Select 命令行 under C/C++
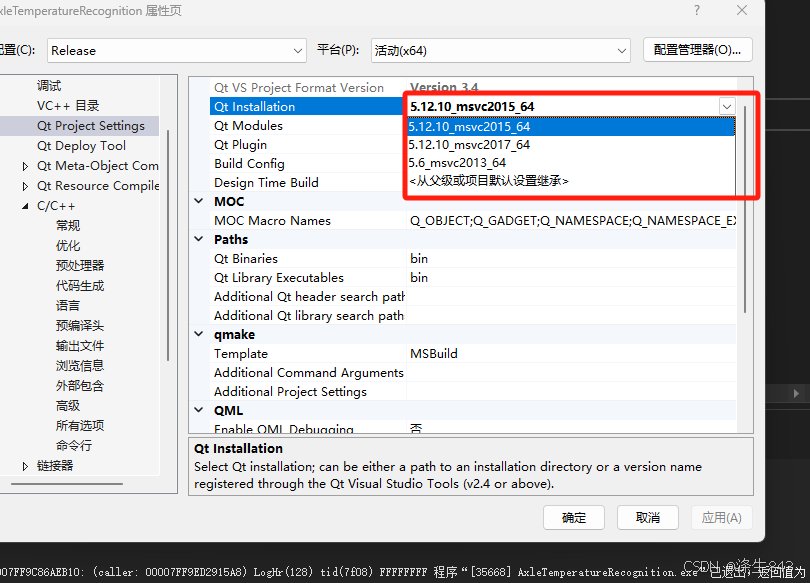 [x=74, y=446]
